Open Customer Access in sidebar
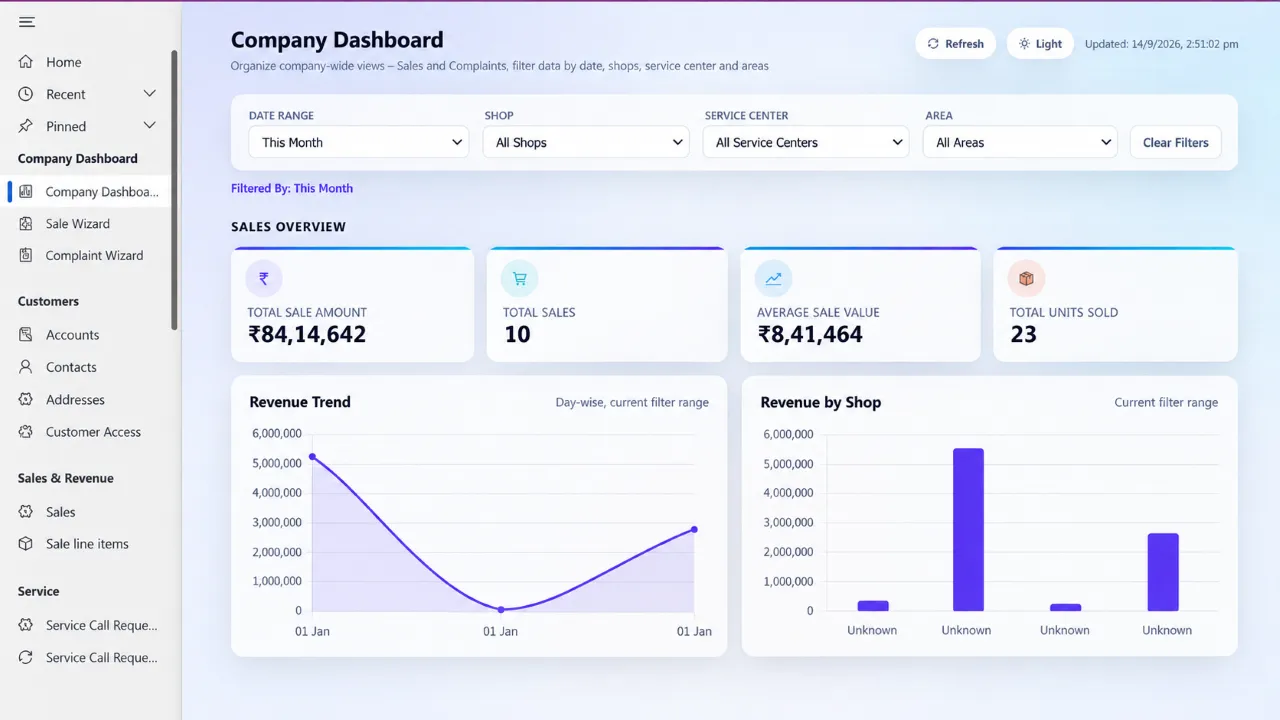The image size is (1280, 720). click(87, 432)
